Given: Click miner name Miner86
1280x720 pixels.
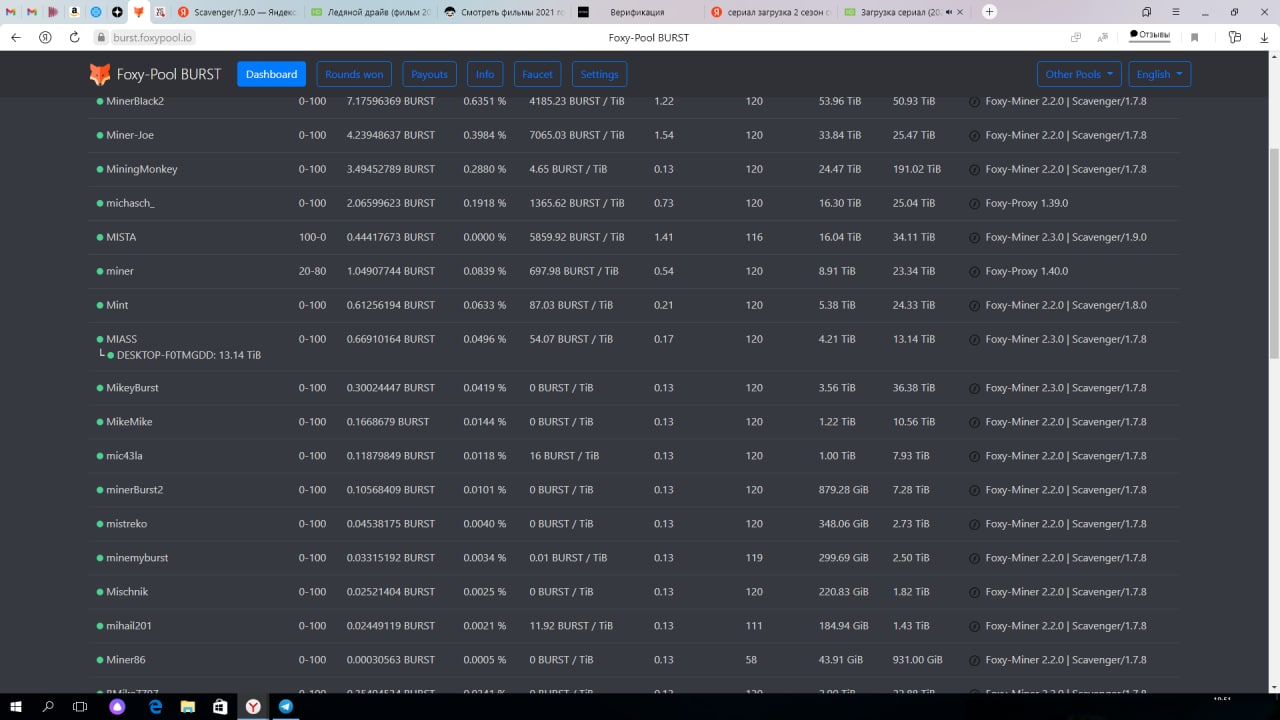Looking at the screenshot, I should click(x=126, y=660).
